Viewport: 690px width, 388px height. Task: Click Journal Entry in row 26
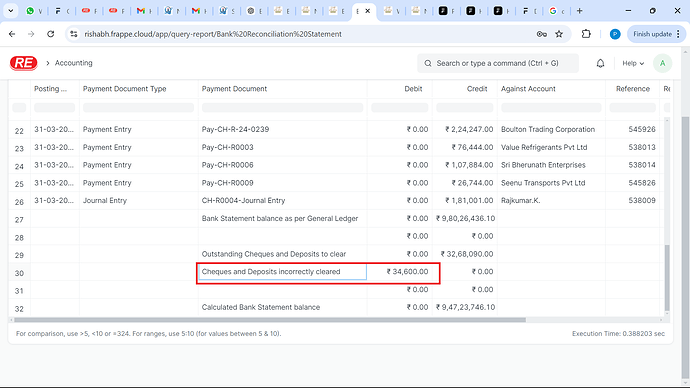pyautogui.click(x=105, y=201)
